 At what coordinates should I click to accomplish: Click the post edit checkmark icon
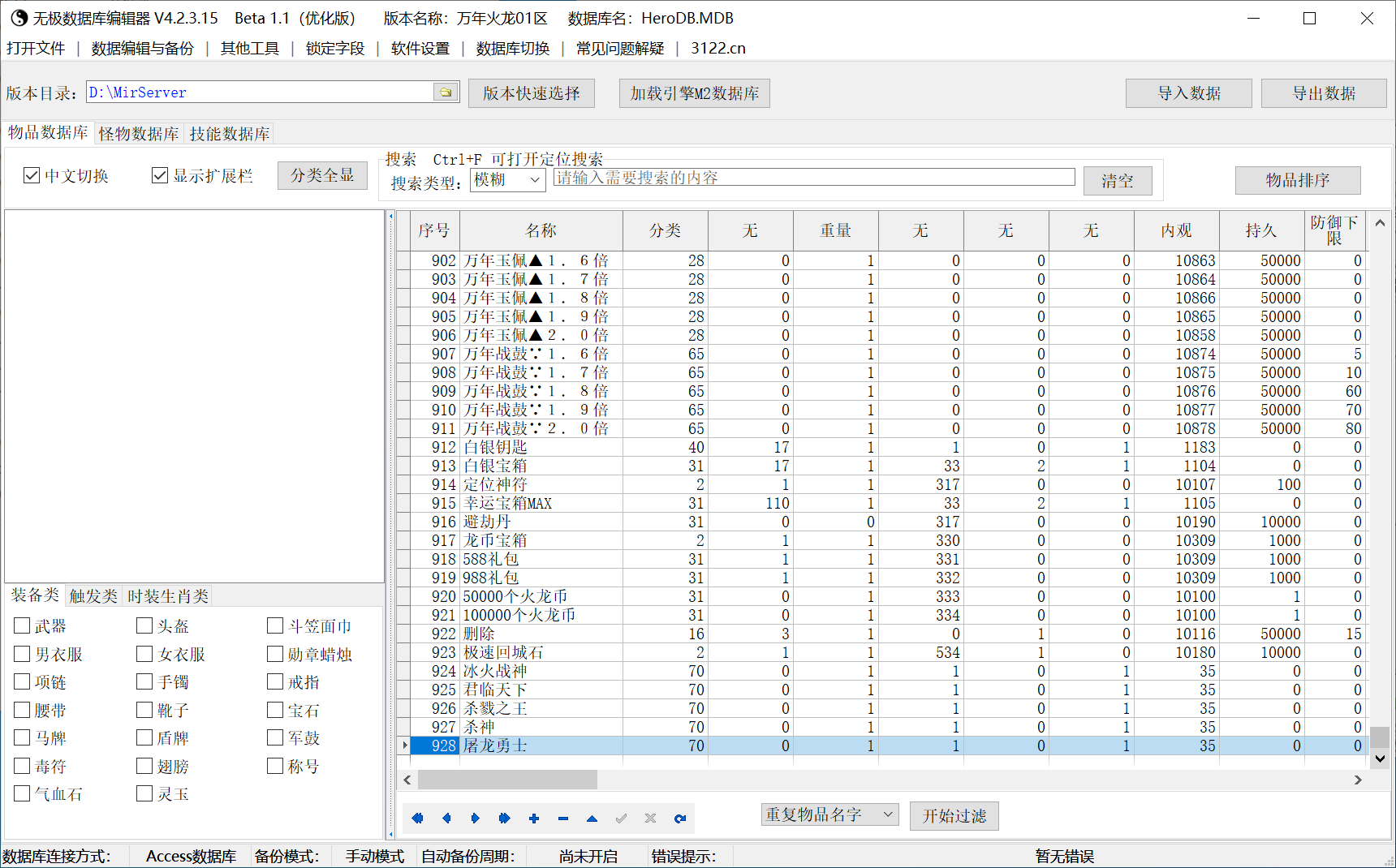click(x=622, y=819)
